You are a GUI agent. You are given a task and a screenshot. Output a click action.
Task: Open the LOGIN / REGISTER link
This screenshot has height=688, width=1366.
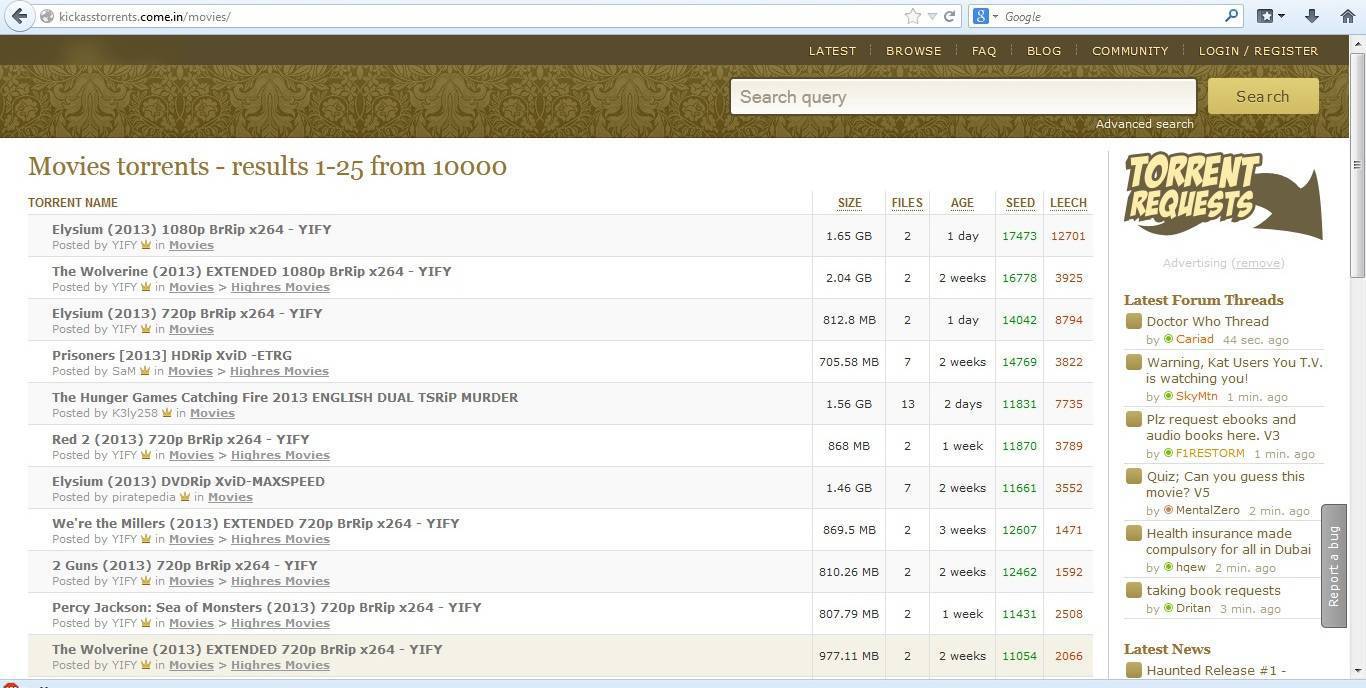tap(1258, 50)
